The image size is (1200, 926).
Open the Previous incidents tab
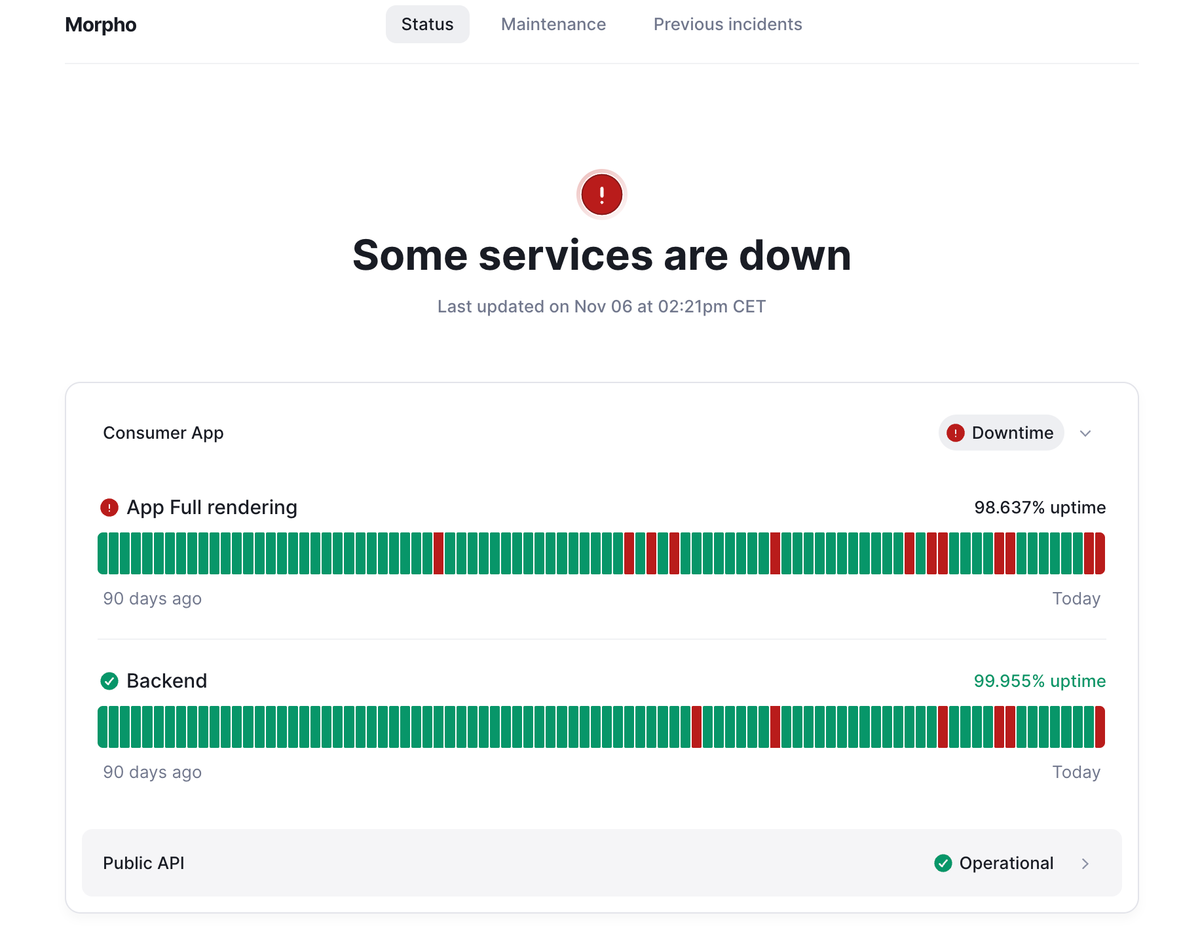pos(727,24)
